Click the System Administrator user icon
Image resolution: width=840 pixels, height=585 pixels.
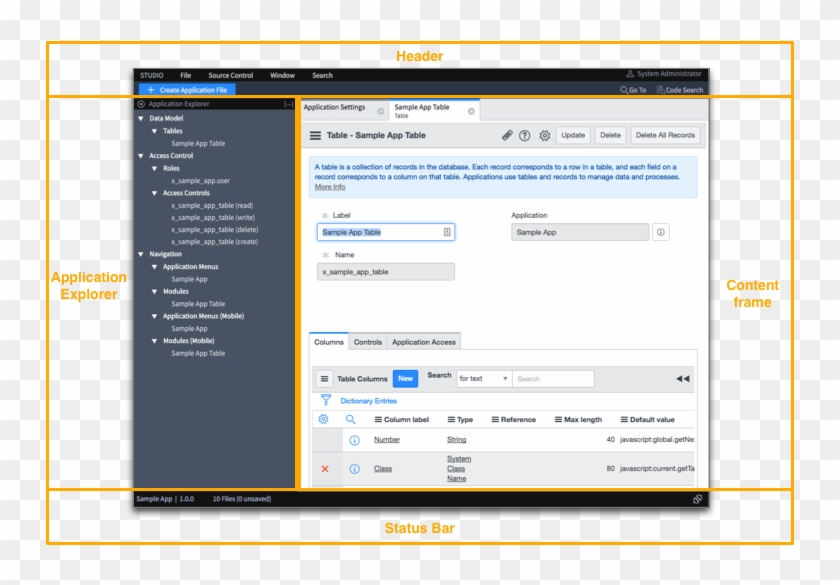click(630, 74)
